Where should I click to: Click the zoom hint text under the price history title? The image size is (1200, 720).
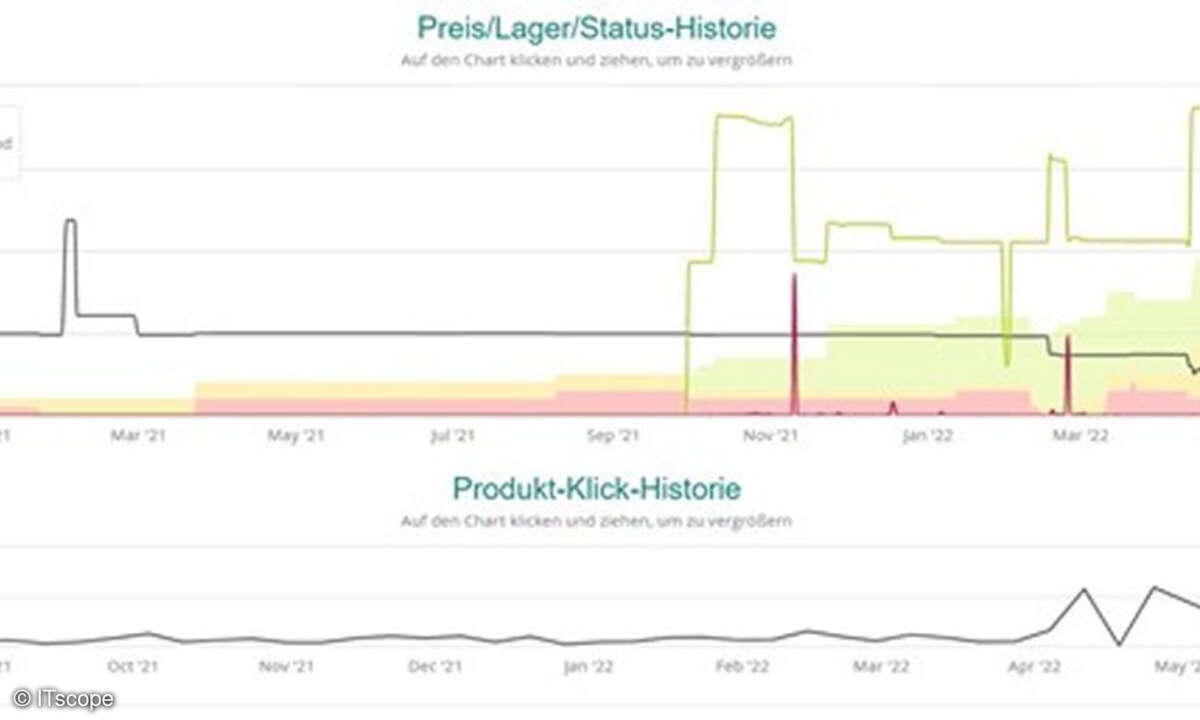(x=599, y=60)
